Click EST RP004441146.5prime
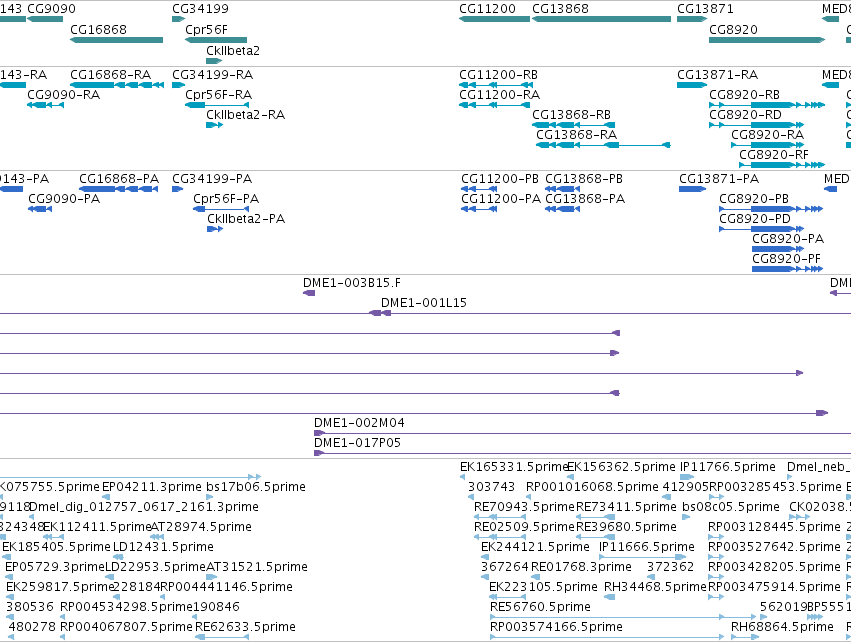The image size is (851, 642). click(226, 587)
